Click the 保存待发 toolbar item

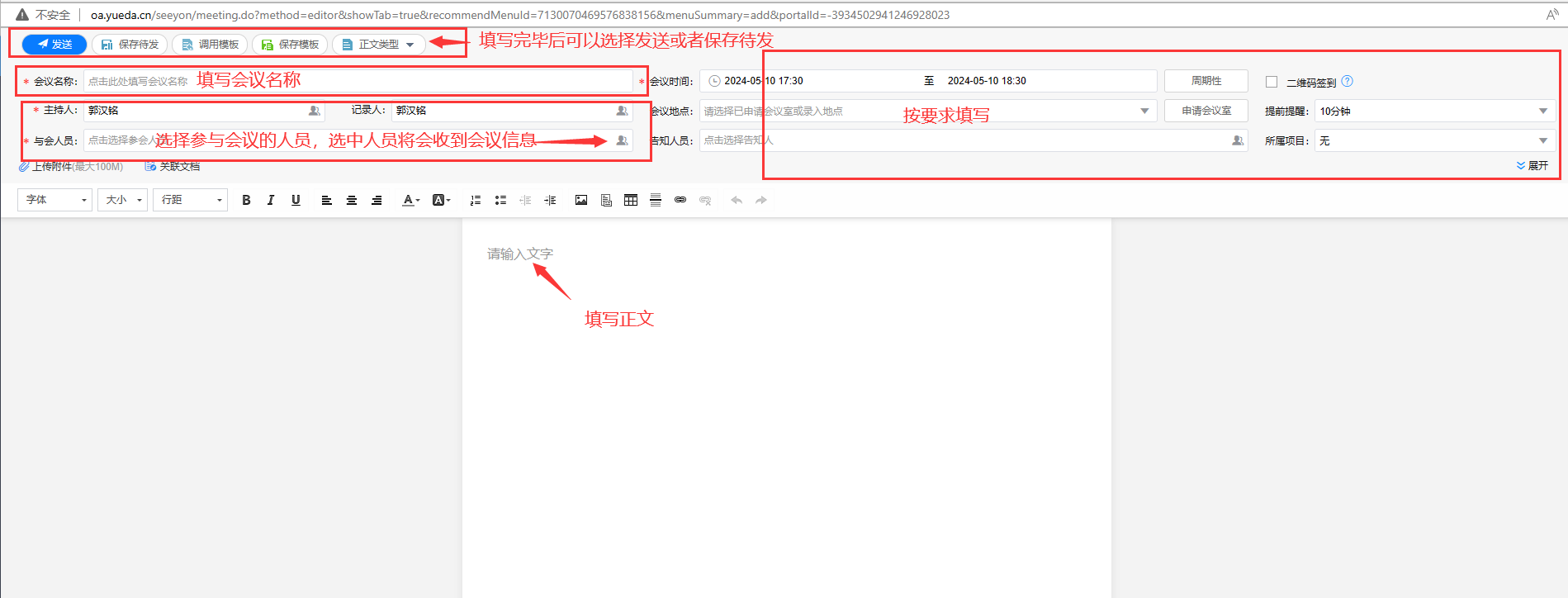click(x=130, y=45)
